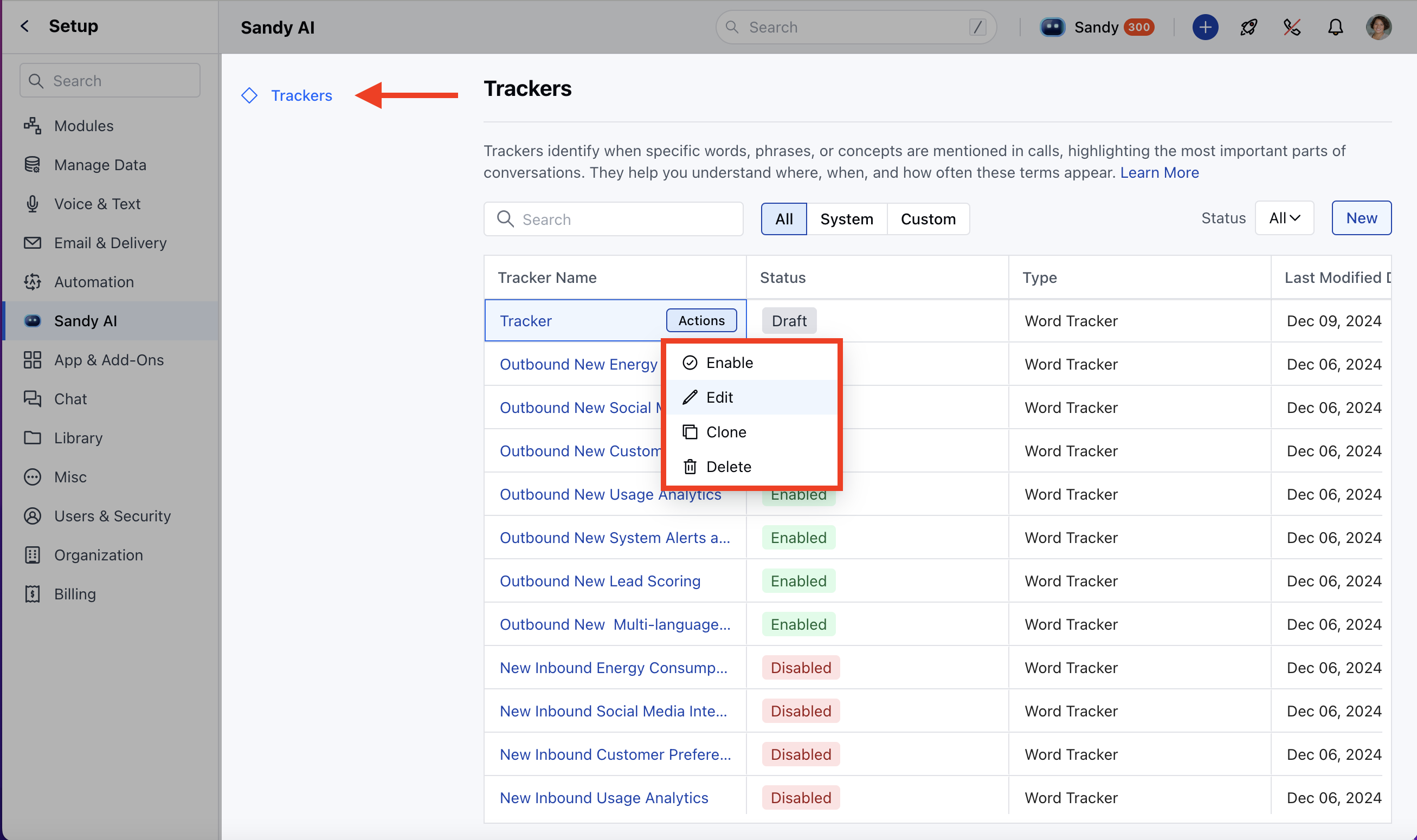
Task: Open the notifications bell
Action: click(x=1335, y=27)
